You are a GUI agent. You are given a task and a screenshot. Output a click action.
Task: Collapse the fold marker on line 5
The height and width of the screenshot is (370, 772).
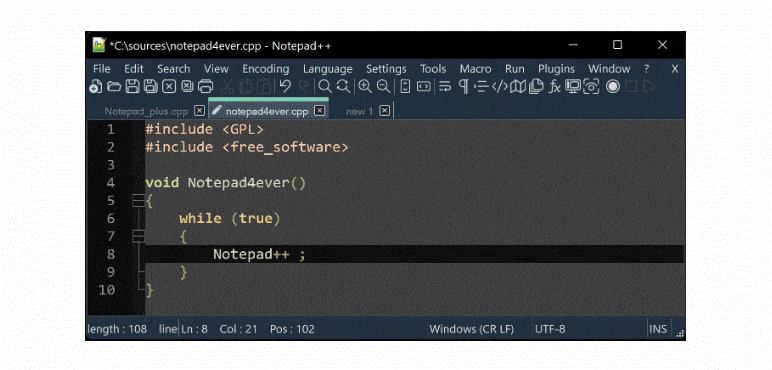(x=138, y=200)
